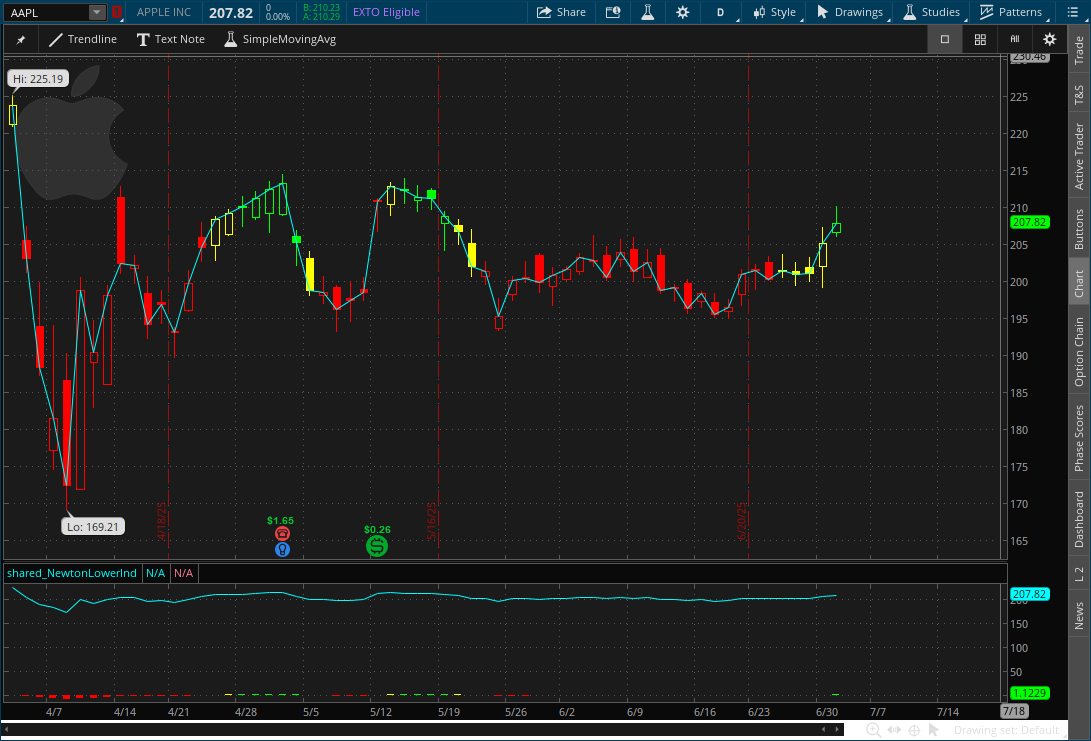Image resolution: width=1091 pixels, height=741 pixels.
Task: Click the blue lightbulb earnings icon
Action: coord(282,550)
